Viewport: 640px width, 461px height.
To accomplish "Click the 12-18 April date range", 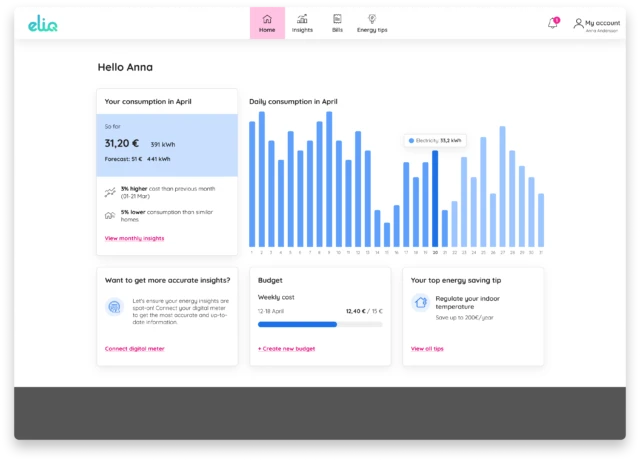I will [x=271, y=311].
